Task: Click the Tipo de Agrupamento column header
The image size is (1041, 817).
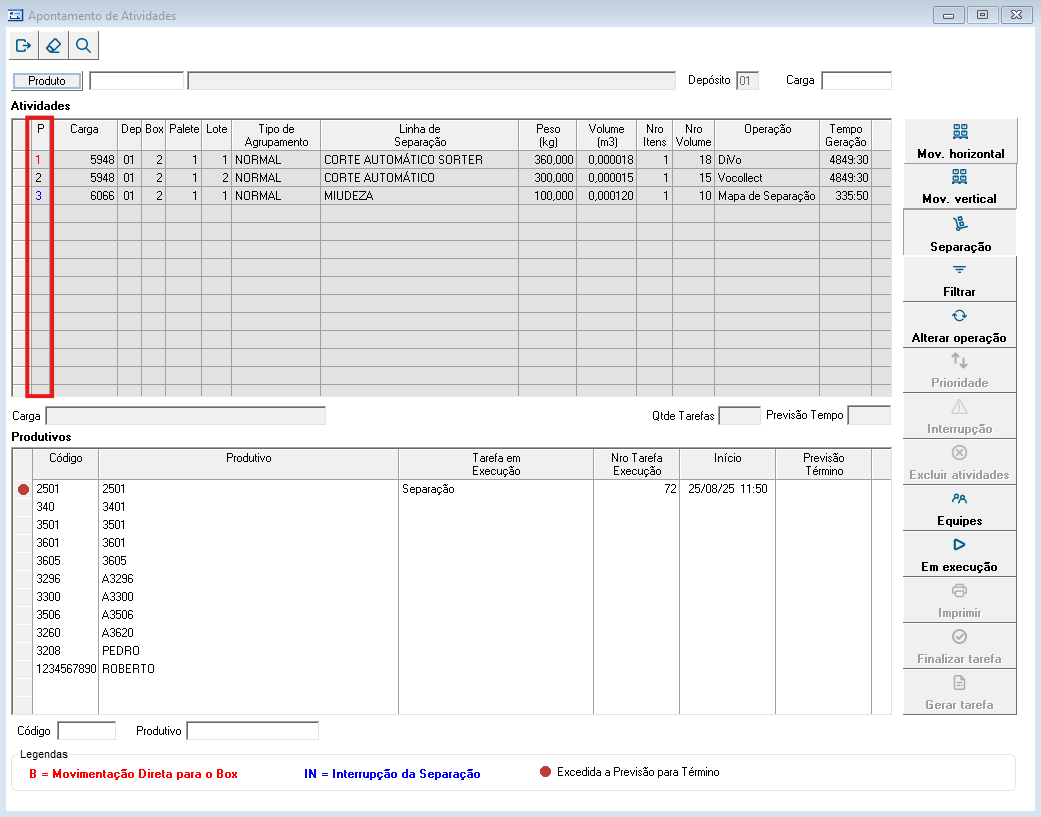Action: (x=276, y=135)
